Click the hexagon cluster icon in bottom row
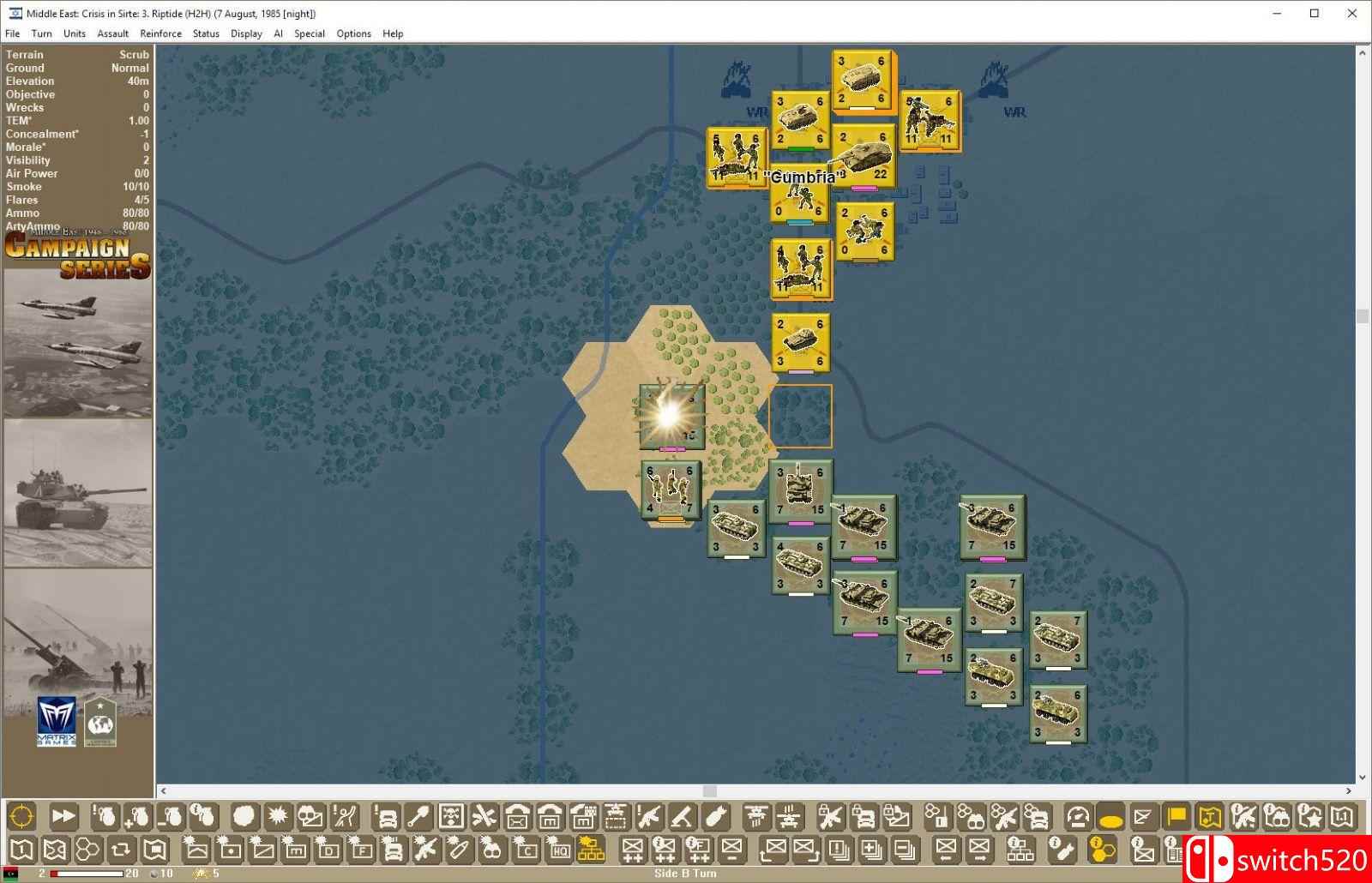Viewport: 1372px width, 883px height. click(88, 850)
